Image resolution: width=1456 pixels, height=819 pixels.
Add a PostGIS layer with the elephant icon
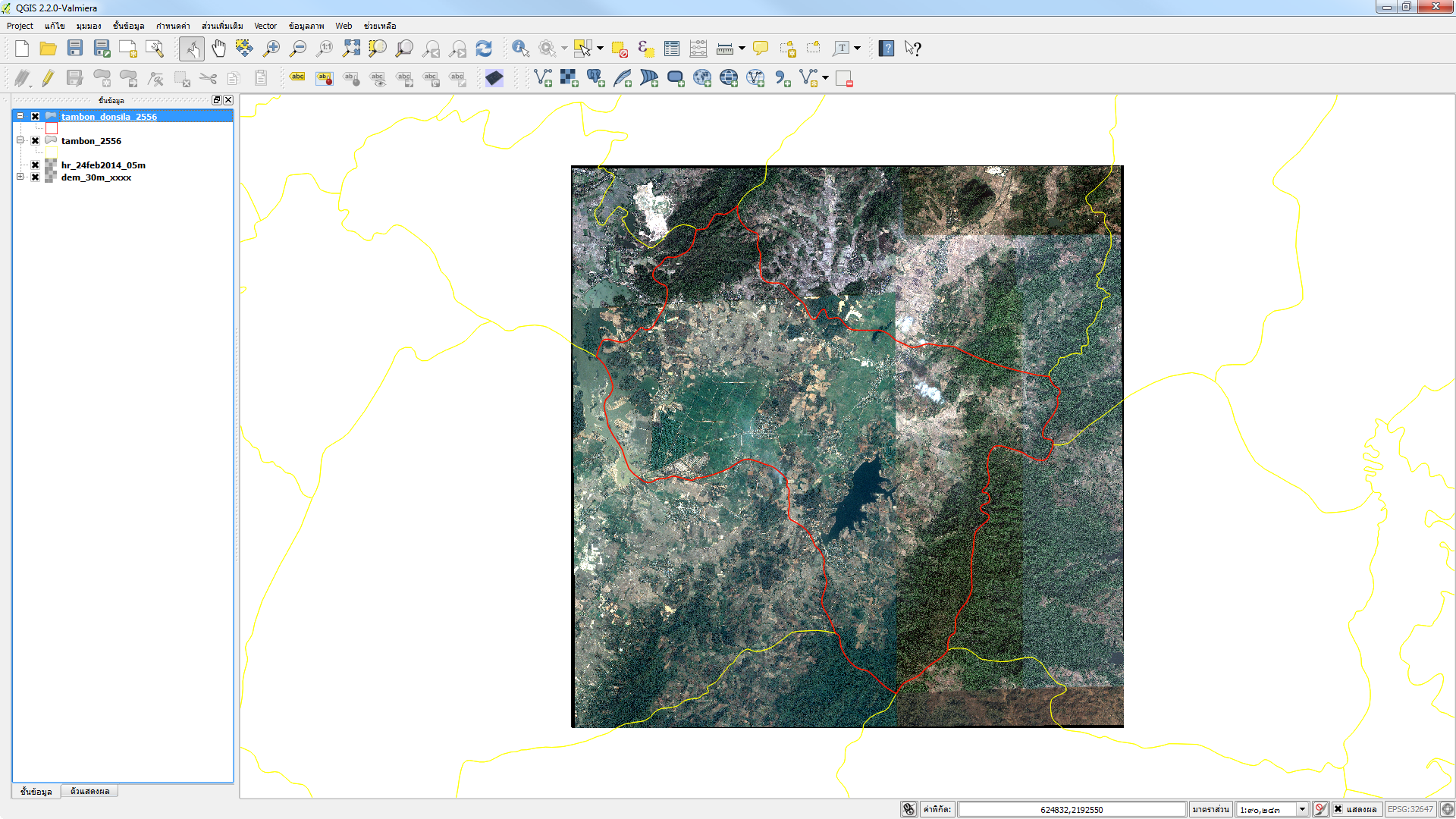point(596,78)
